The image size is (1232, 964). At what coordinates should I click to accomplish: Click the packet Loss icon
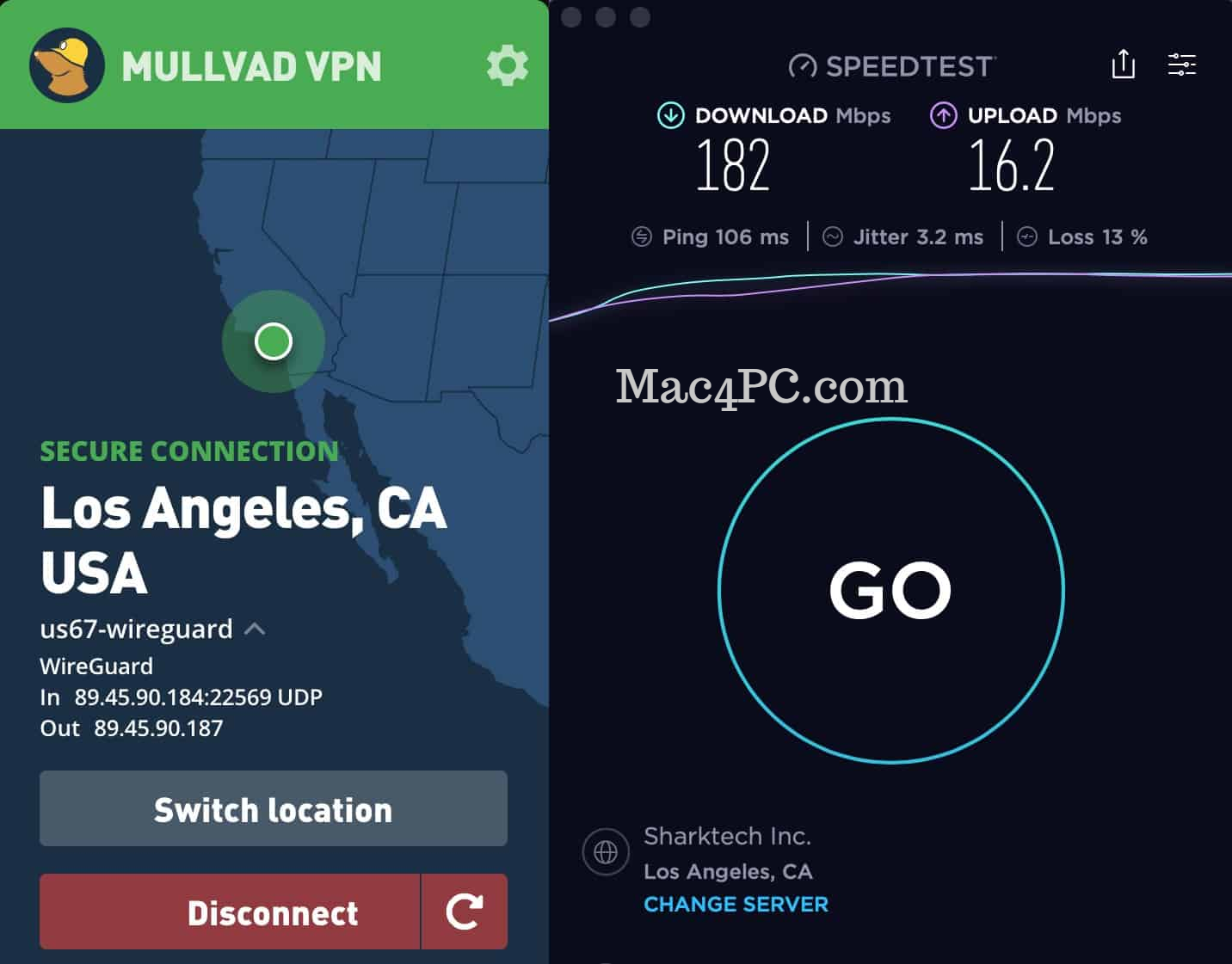(x=1027, y=236)
